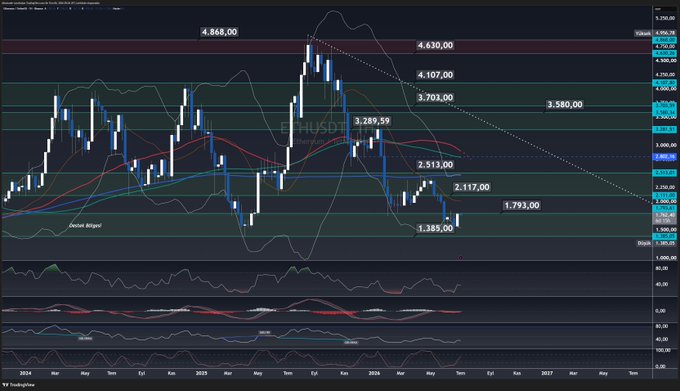This screenshot has width=680, height=391.
Task: Select the 1.793,00 level label
Action: tap(522, 205)
